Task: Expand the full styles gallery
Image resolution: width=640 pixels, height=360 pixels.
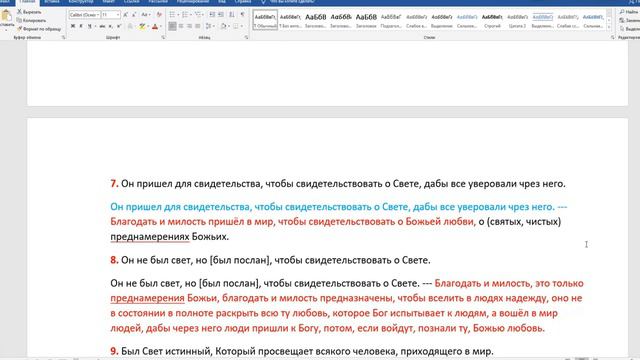Action: [x=609, y=27]
